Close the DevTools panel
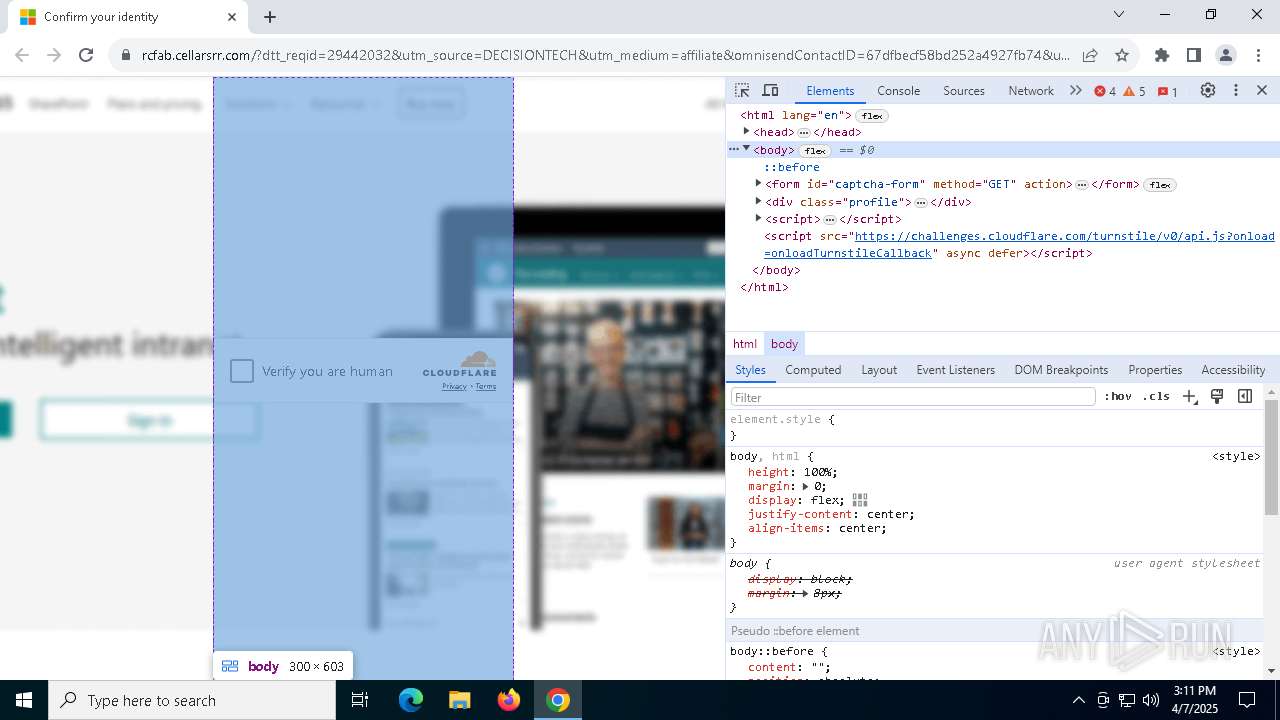 click(x=1262, y=90)
